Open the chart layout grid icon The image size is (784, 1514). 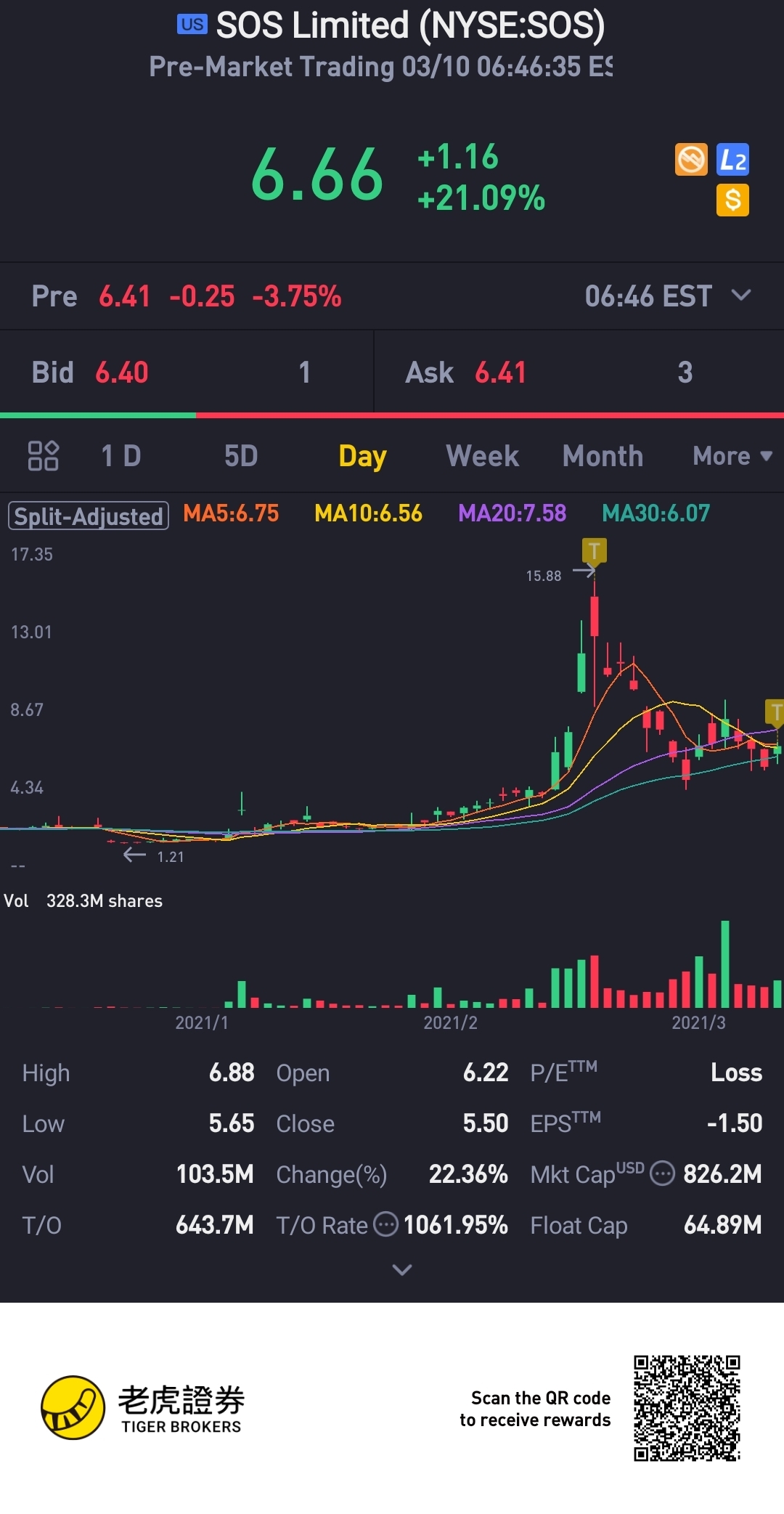(x=43, y=456)
